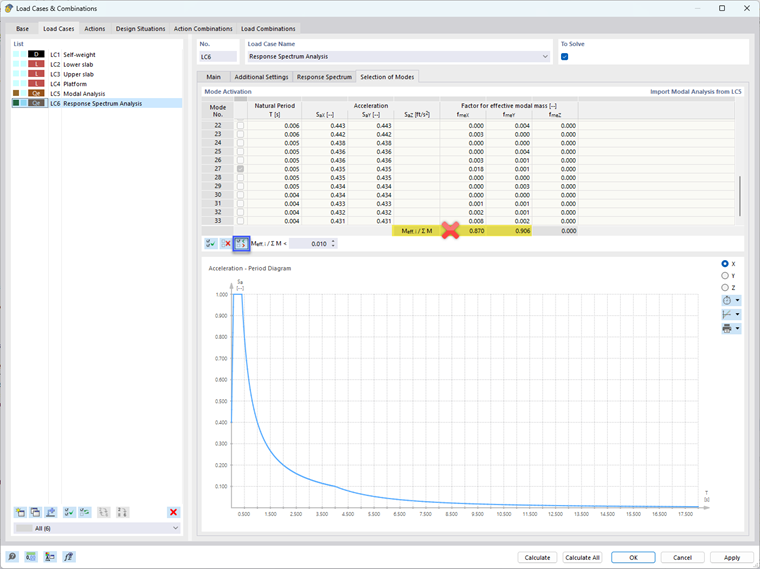Switch to the Design Situations tab

point(141,29)
